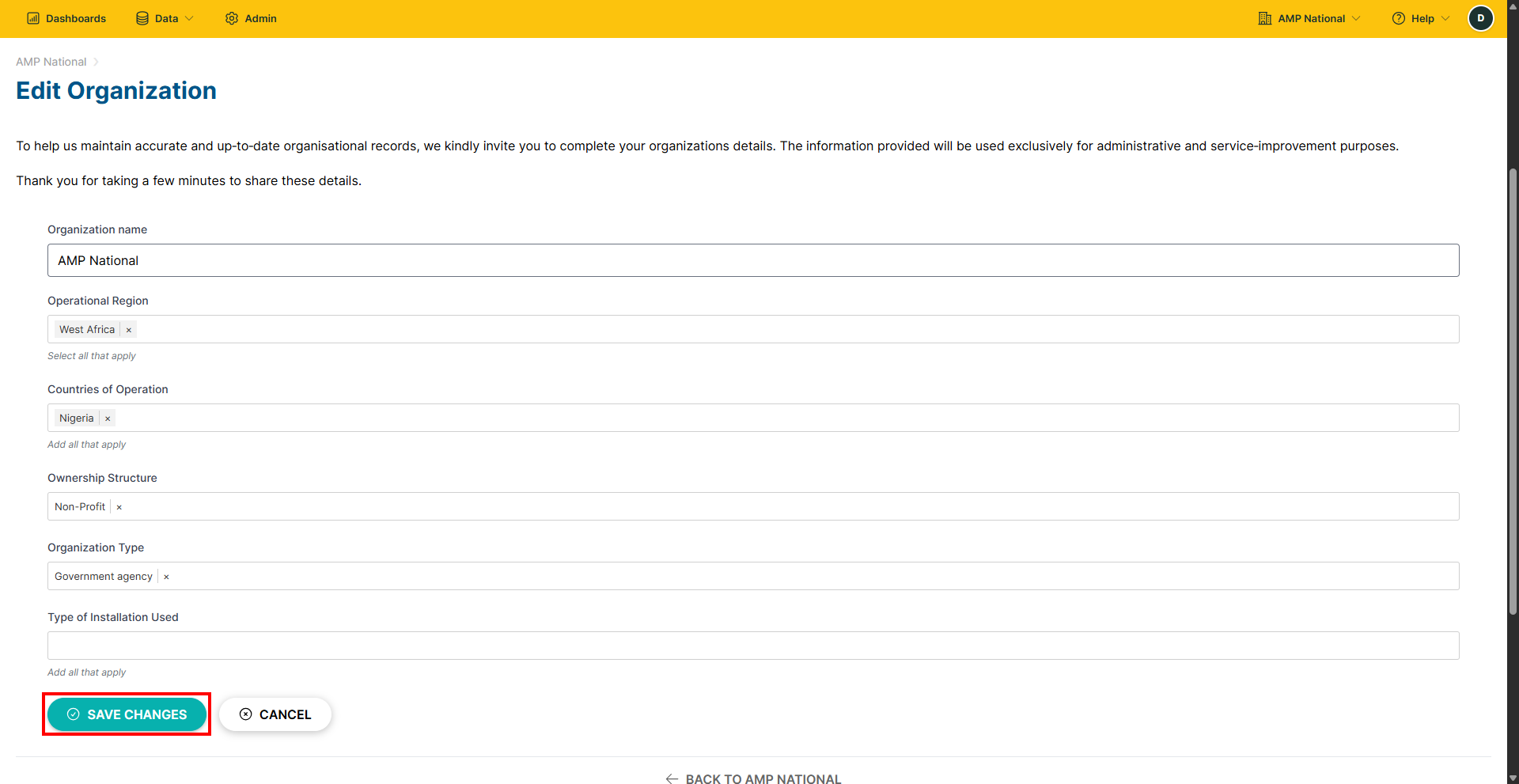Click the Admin gear icon
Viewport: 1519px width, 784px height.
point(232,18)
